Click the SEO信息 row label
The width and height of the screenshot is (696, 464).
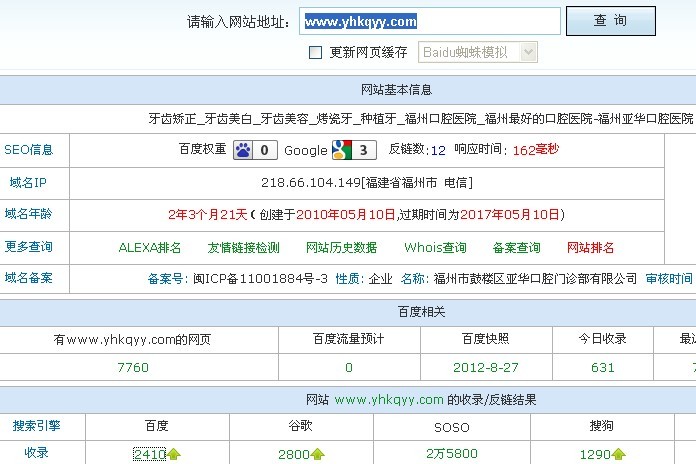29,150
